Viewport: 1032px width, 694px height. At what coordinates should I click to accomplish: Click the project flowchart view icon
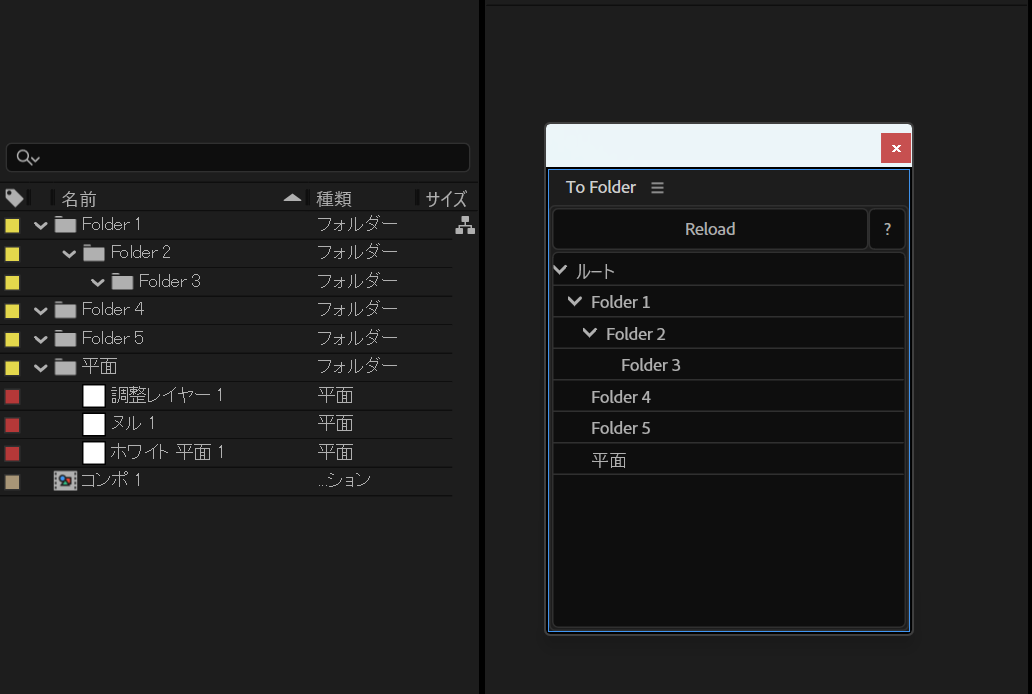click(465, 226)
